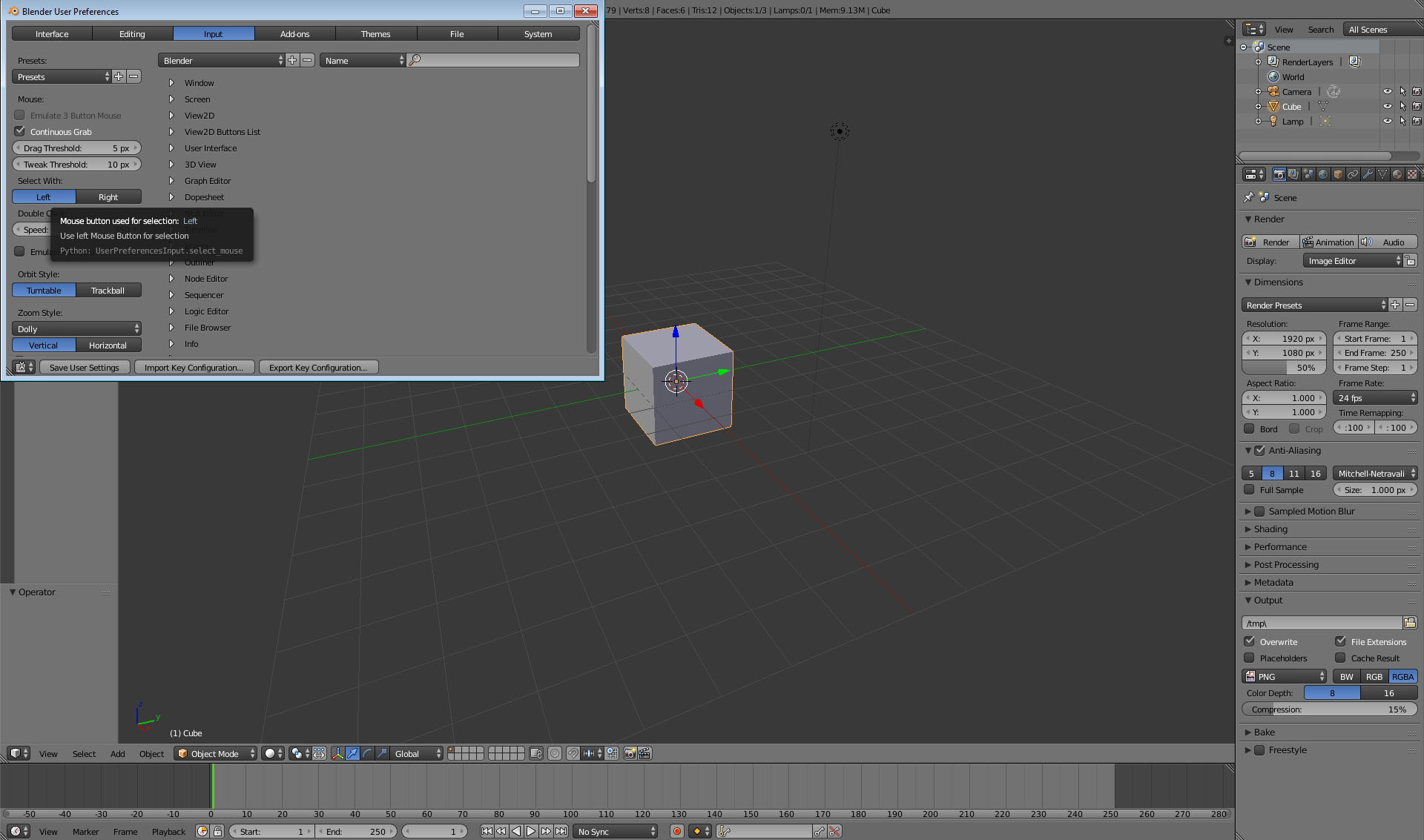The image size is (1424, 840).
Task: Open the PNG file format dropdown
Action: (x=1285, y=676)
